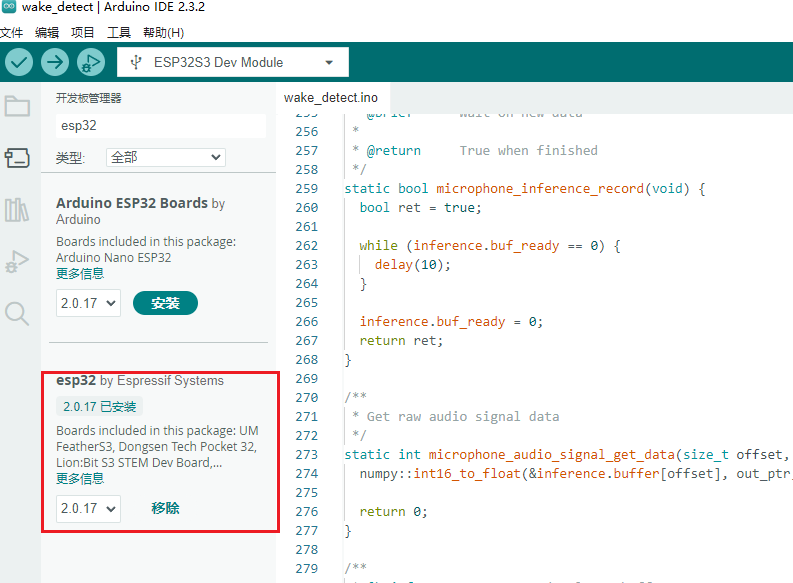Click the Arduino IDE title bar logo

tap(9, 7)
